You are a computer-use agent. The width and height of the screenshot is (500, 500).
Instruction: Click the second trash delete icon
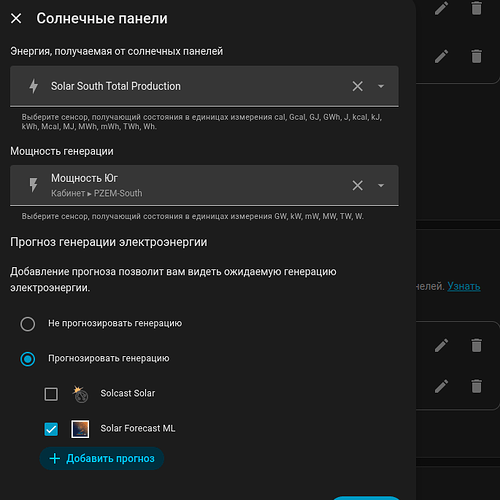[x=476, y=56]
